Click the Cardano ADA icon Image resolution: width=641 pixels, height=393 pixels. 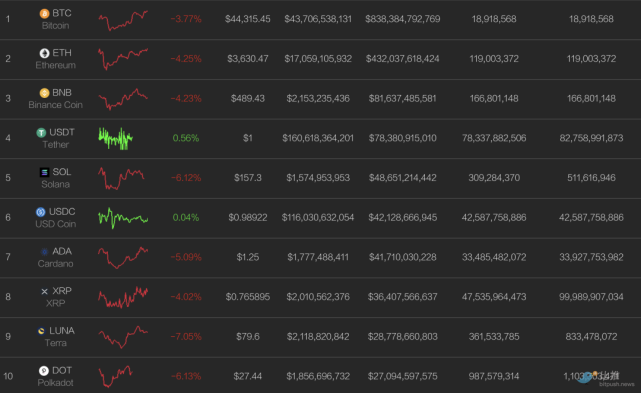click(45, 252)
